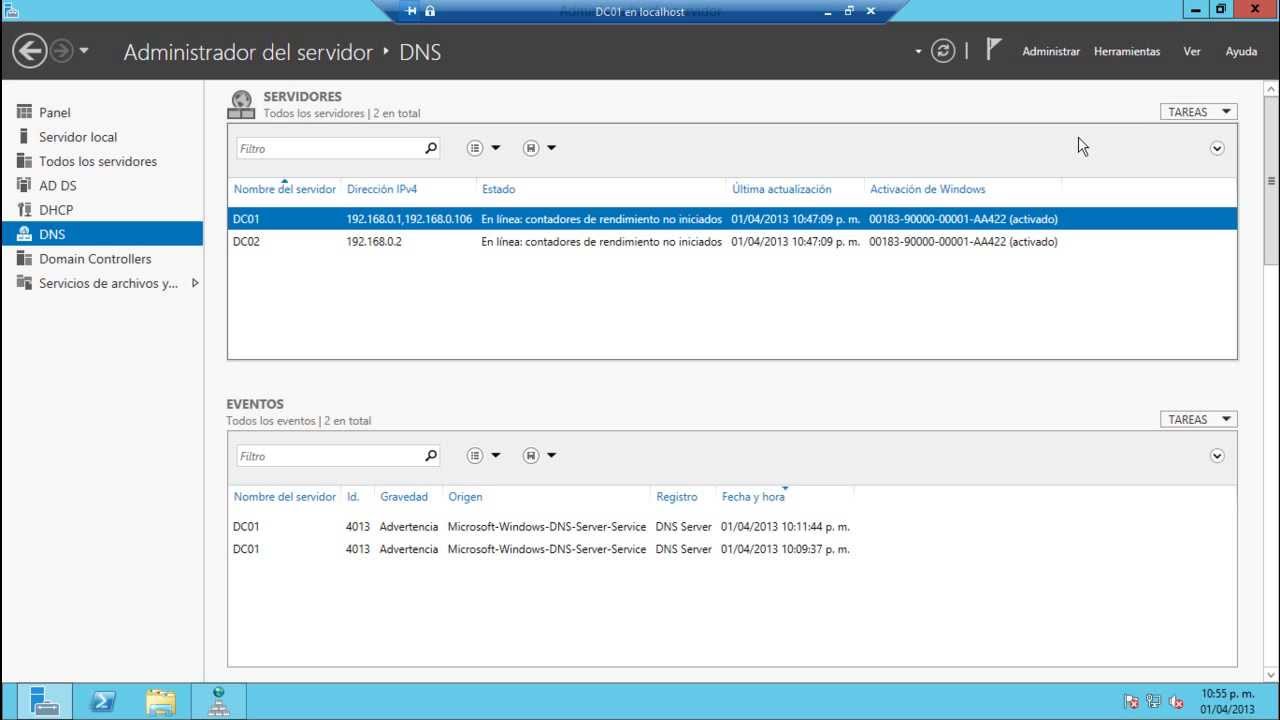
Task: Click IP address 192.168.0.2
Action: point(374,241)
